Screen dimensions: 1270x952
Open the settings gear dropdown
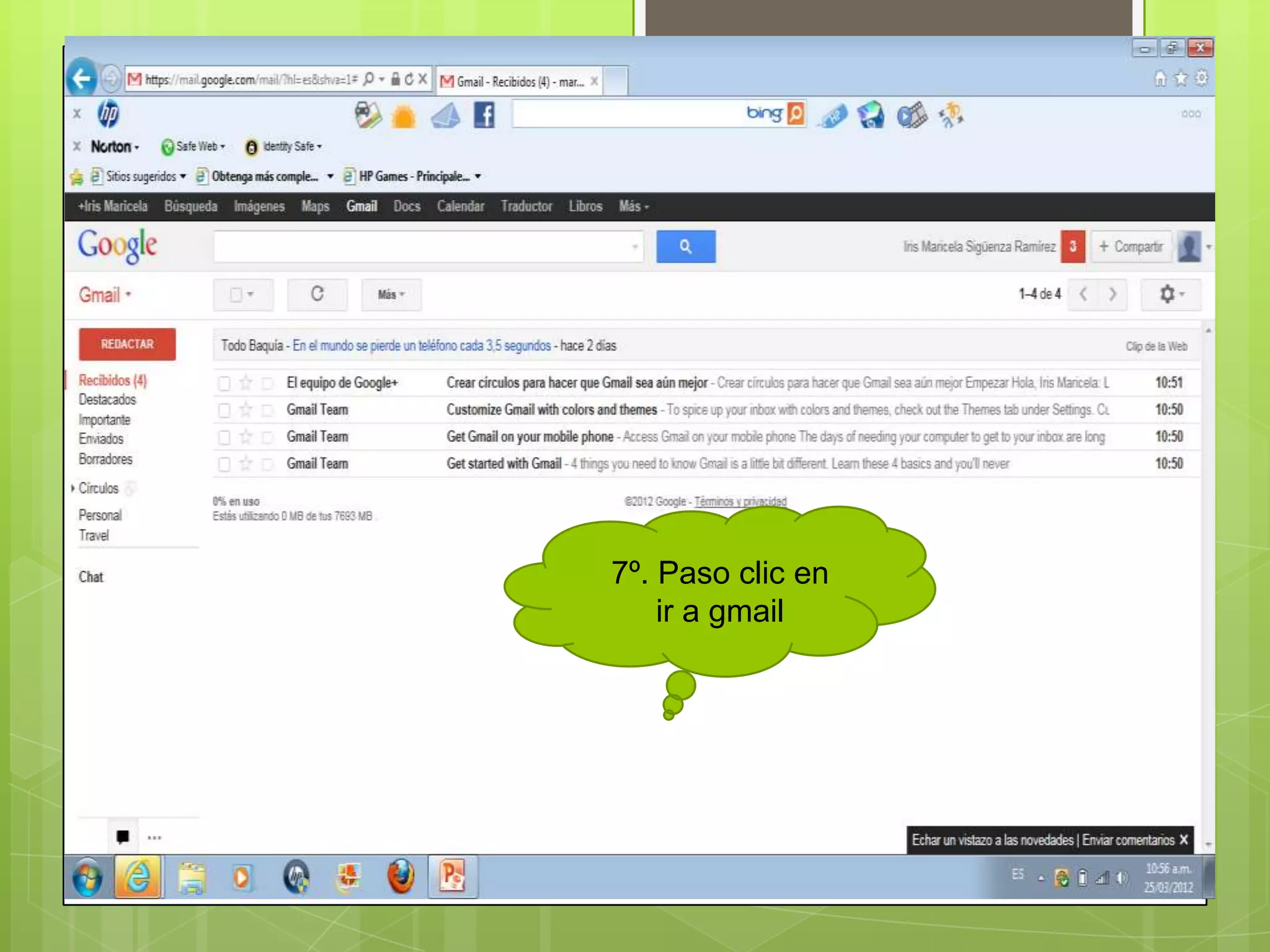1171,294
